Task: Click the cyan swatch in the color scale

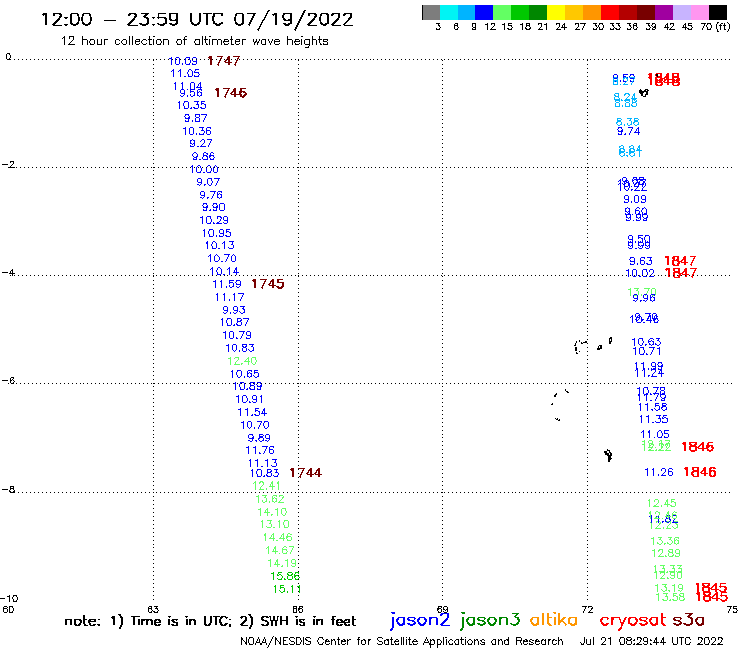Action: [449, 12]
